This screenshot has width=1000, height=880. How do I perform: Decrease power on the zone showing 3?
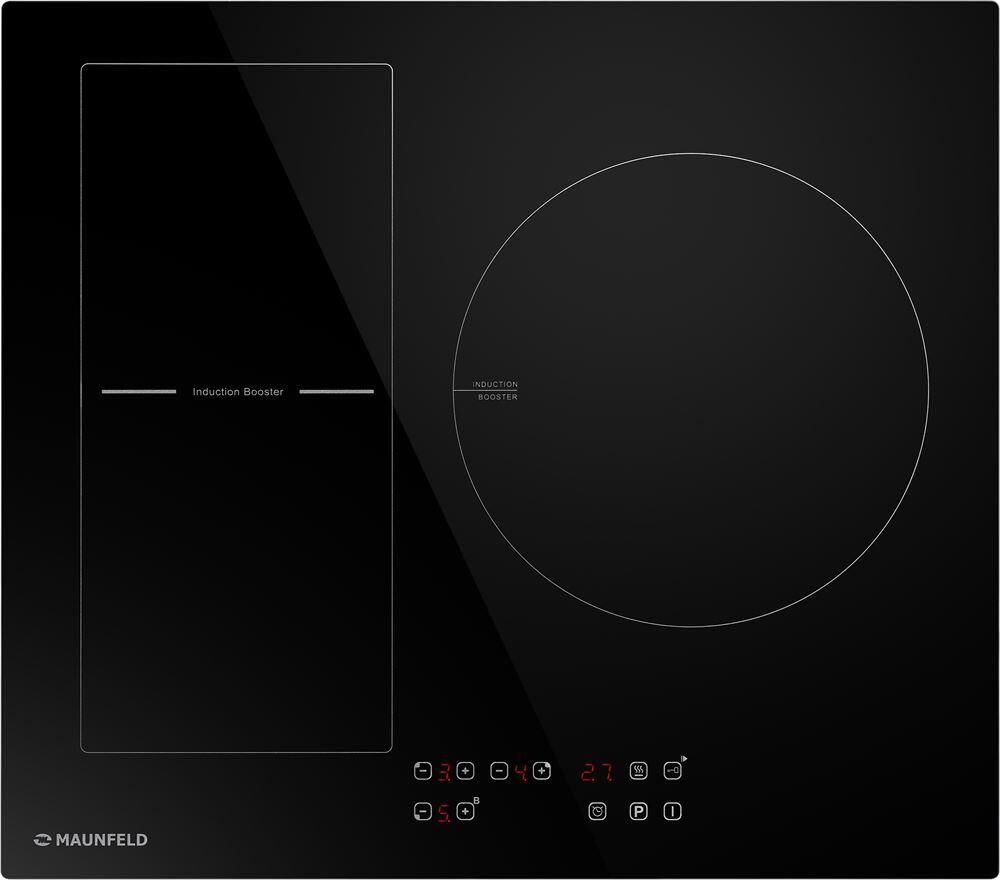click(x=422, y=771)
